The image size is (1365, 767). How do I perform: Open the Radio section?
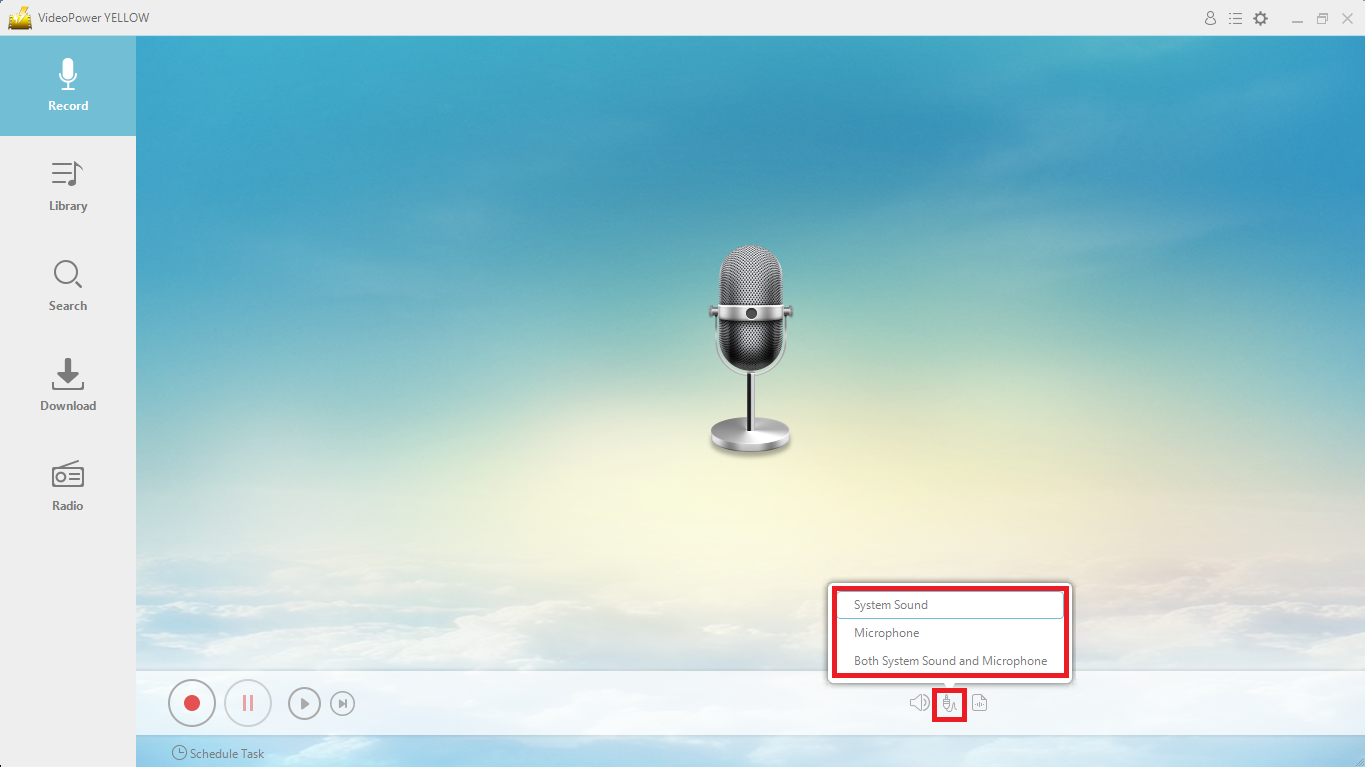click(x=68, y=486)
